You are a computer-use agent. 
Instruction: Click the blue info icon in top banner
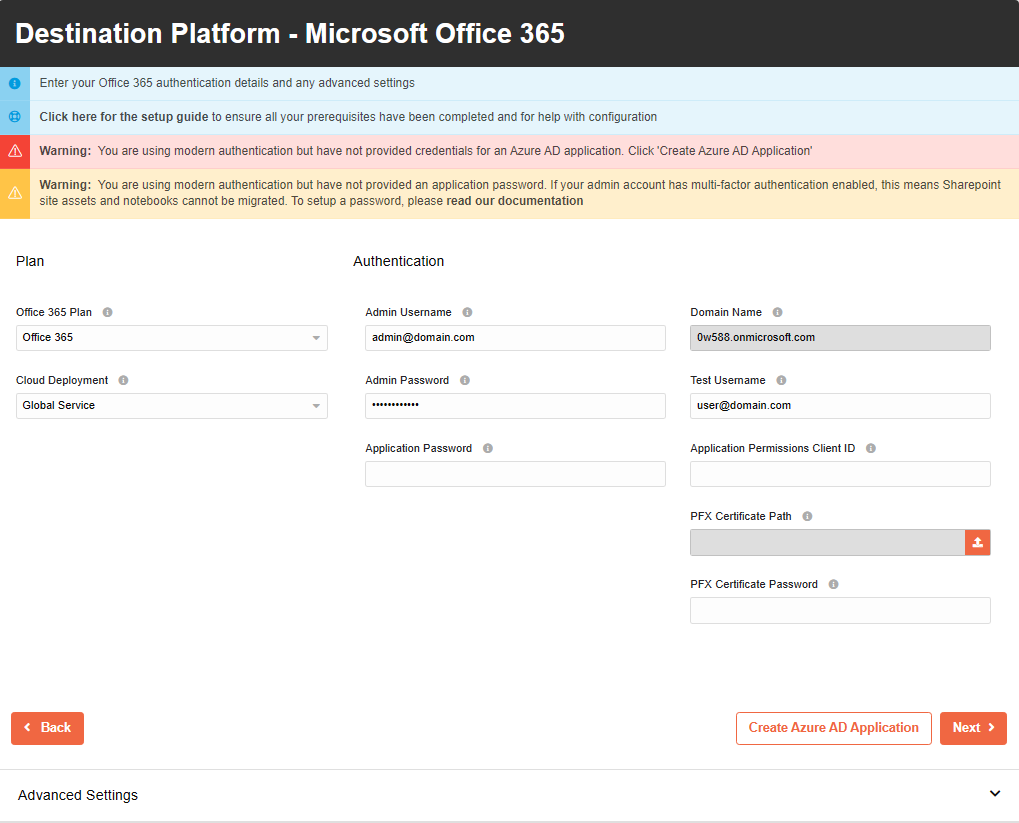[15, 83]
